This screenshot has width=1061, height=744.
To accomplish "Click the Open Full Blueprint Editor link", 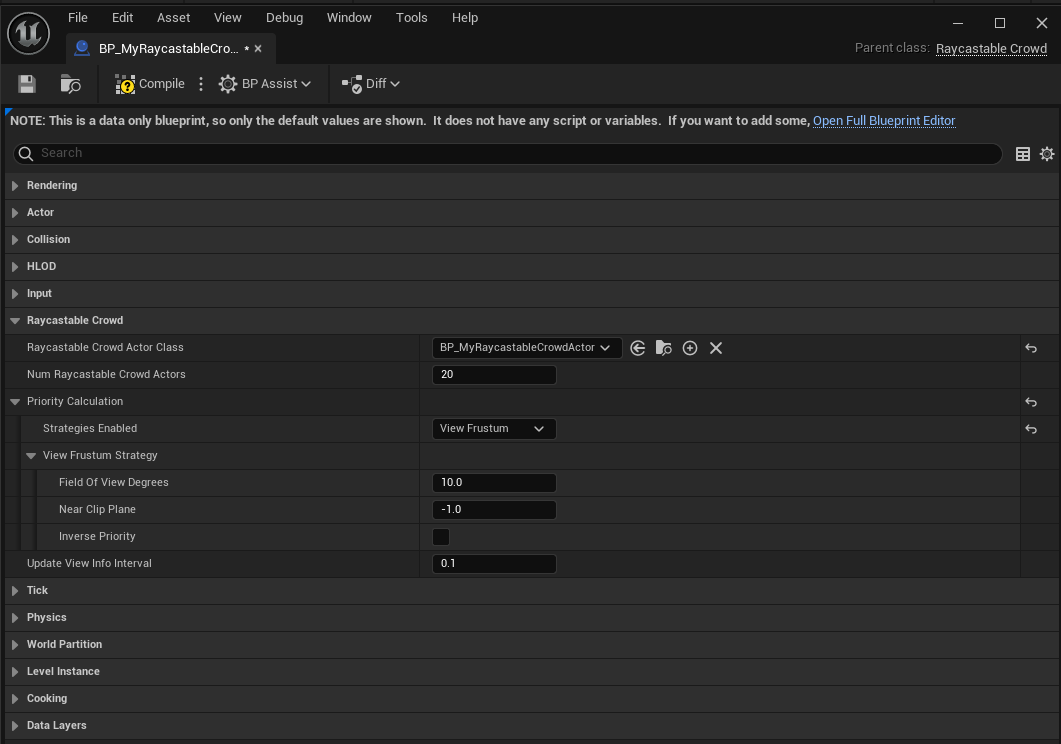I will point(884,121).
